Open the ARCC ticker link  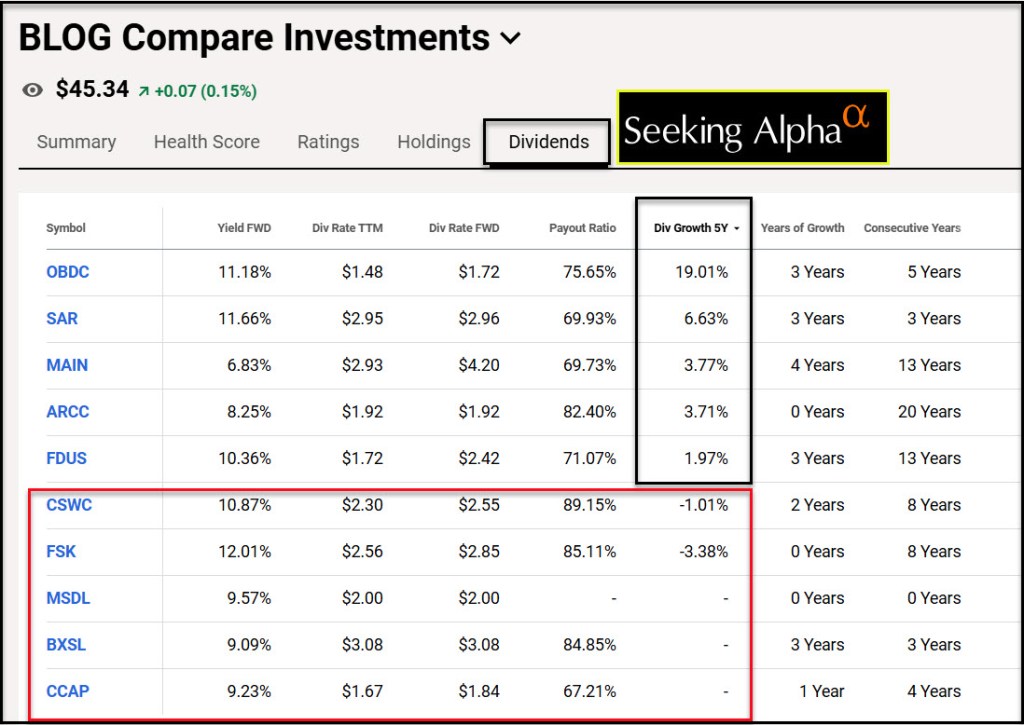pyautogui.click(x=68, y=412)
